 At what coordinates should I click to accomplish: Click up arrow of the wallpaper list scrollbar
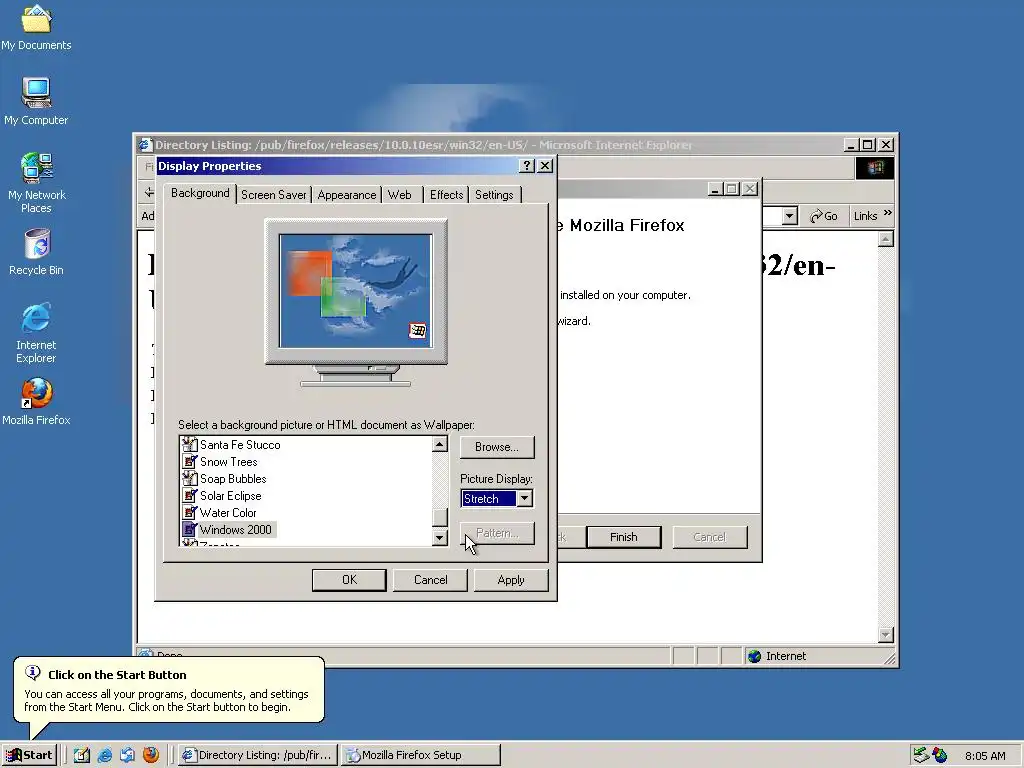[440, 445]
